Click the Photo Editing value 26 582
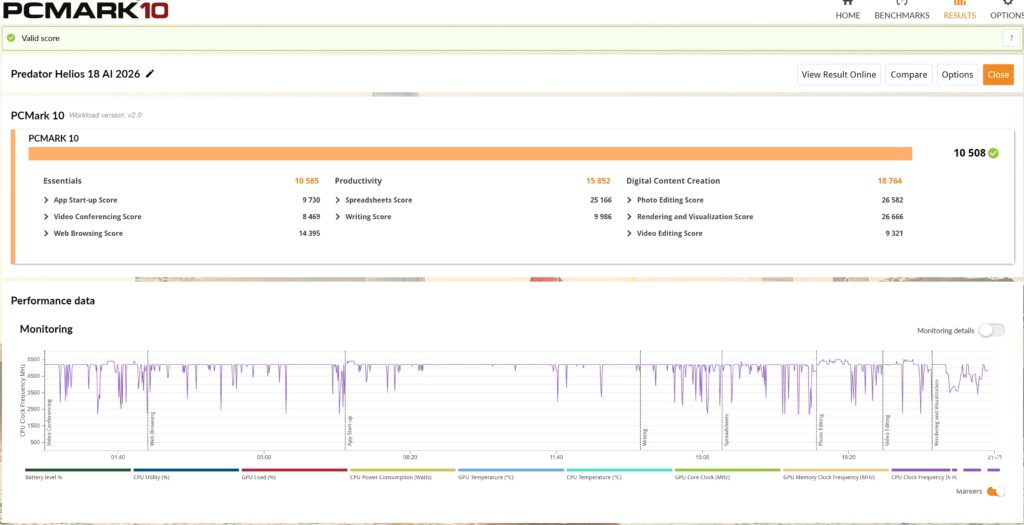 [x=892, y=200]
